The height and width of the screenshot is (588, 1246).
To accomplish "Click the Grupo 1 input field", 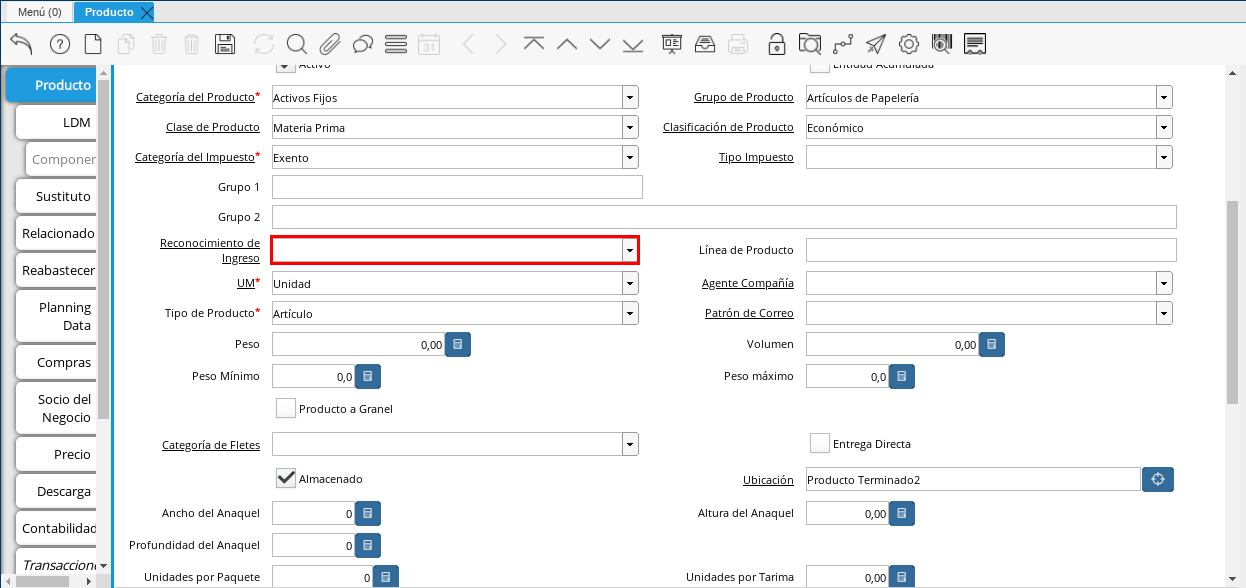I will coord(457,187).
